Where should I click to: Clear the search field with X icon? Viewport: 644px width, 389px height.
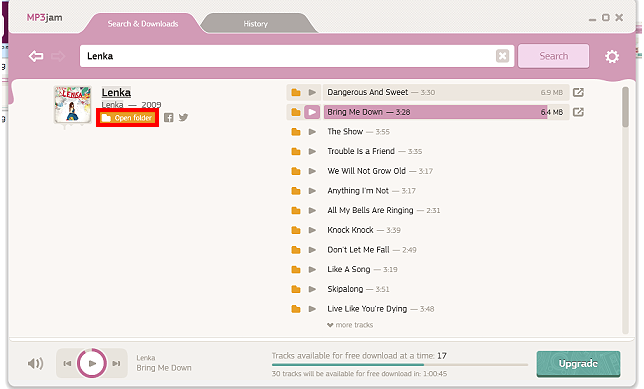pos(502,56)
